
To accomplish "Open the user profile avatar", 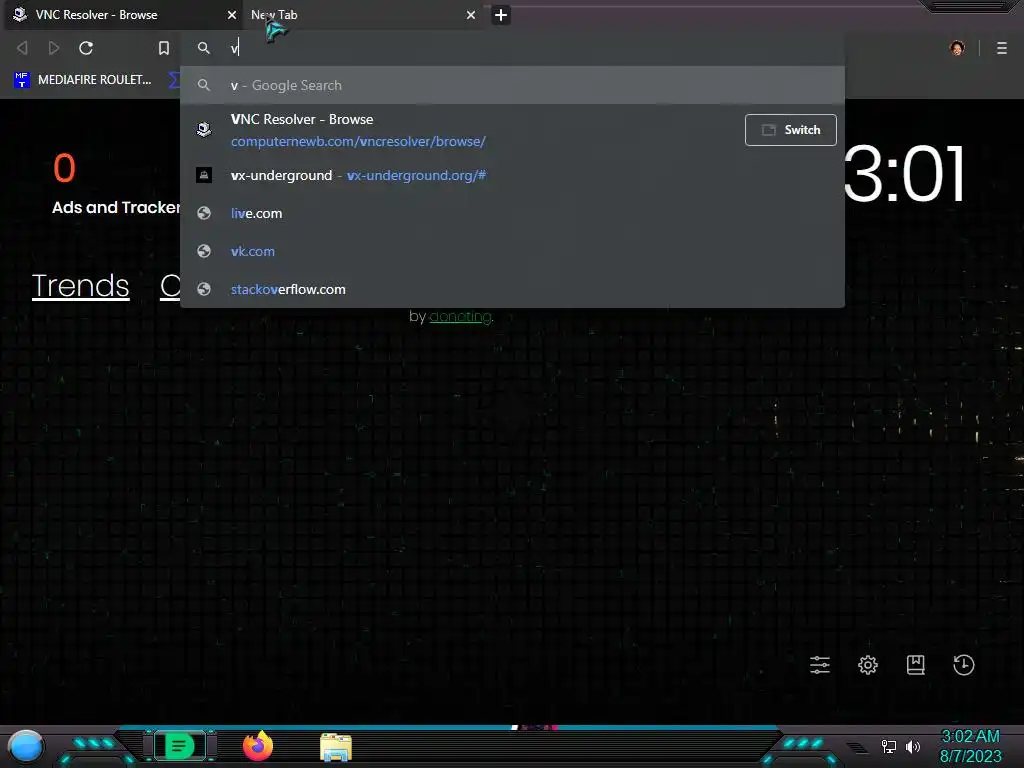I will (957, 48).
